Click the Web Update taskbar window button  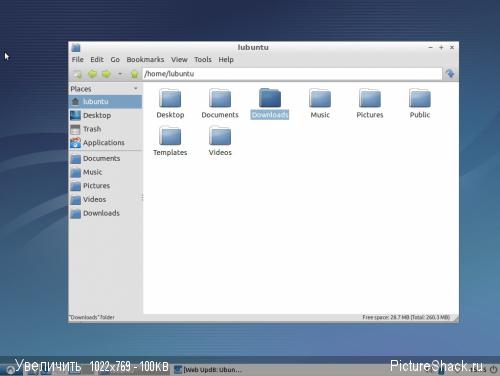click(x=208, y=370)
